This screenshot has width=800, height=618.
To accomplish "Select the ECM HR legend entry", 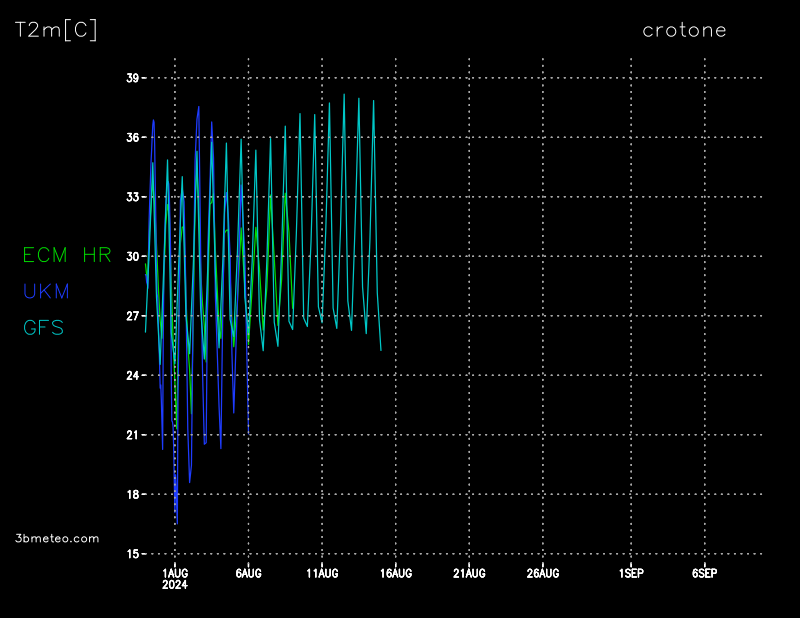I will [x=67, y=256].
